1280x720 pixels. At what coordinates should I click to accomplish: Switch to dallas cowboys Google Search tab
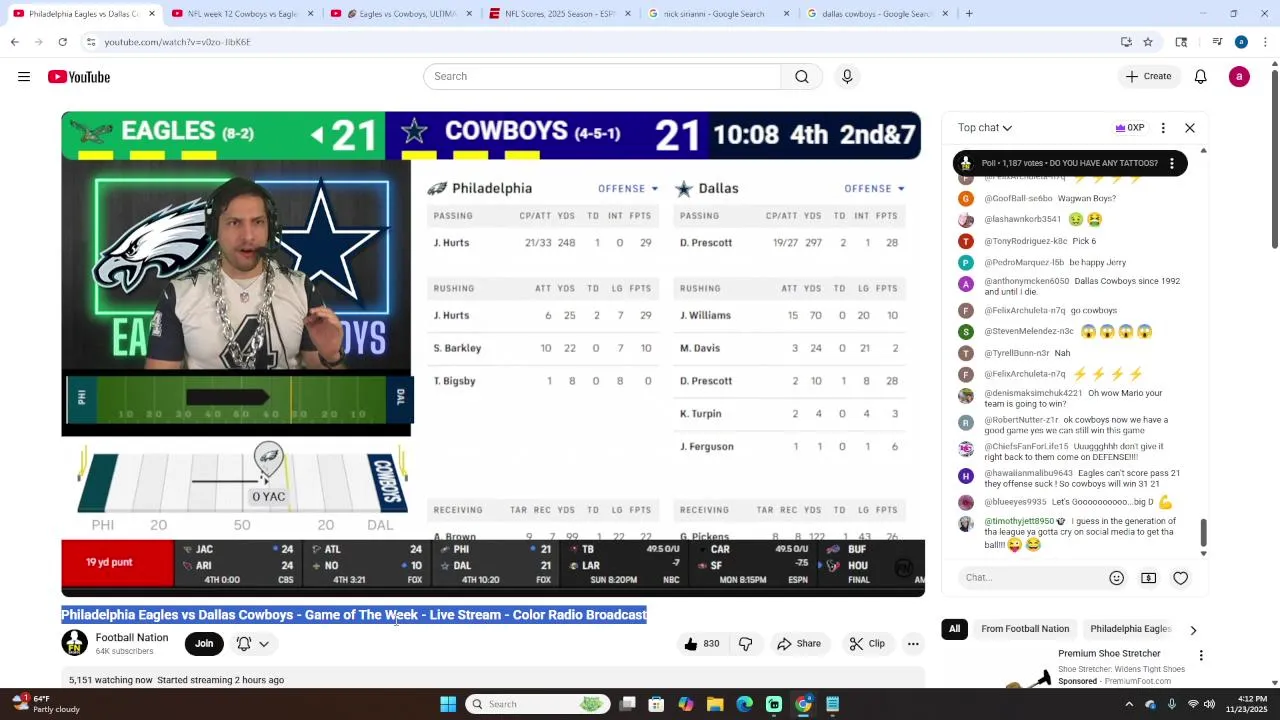tap(877, 14)
